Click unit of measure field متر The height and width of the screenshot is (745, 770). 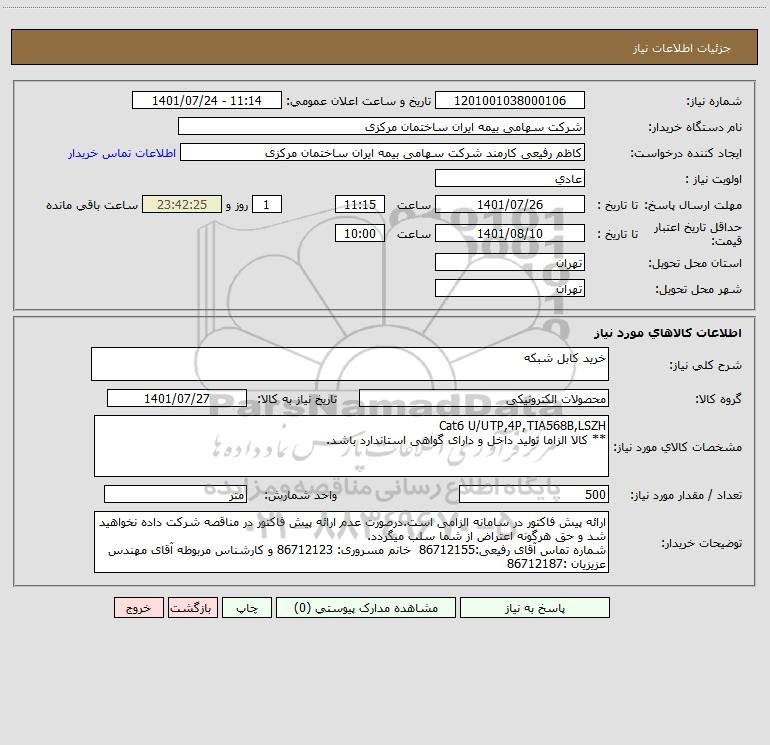coord(175,495)
